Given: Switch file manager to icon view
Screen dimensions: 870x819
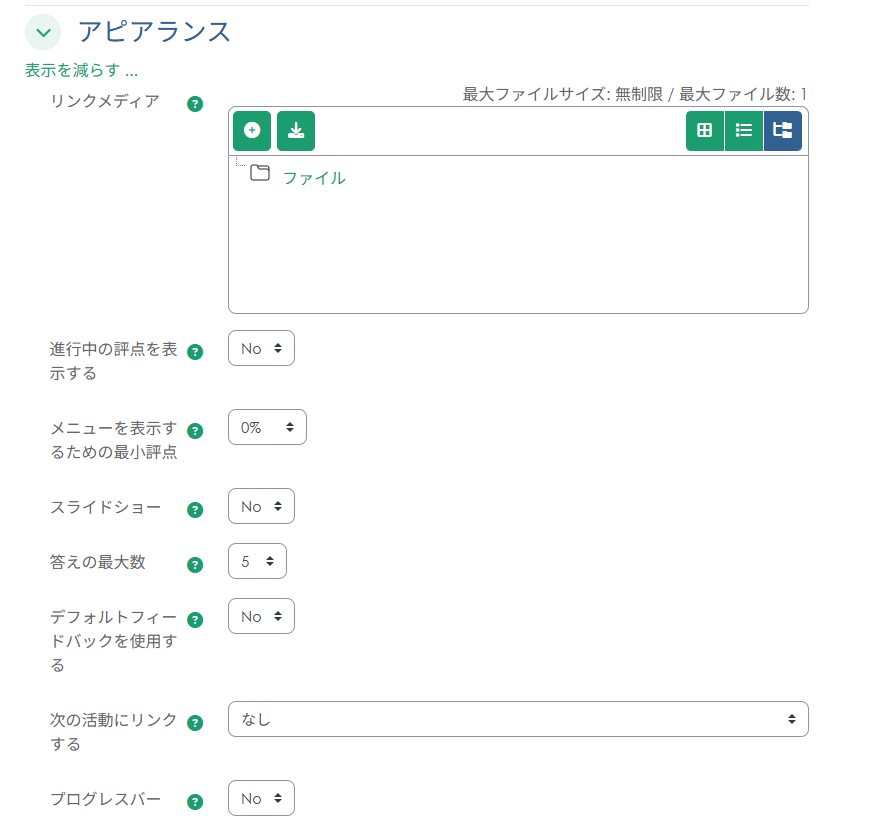Looking at the screenshot, I should (704, 130).
